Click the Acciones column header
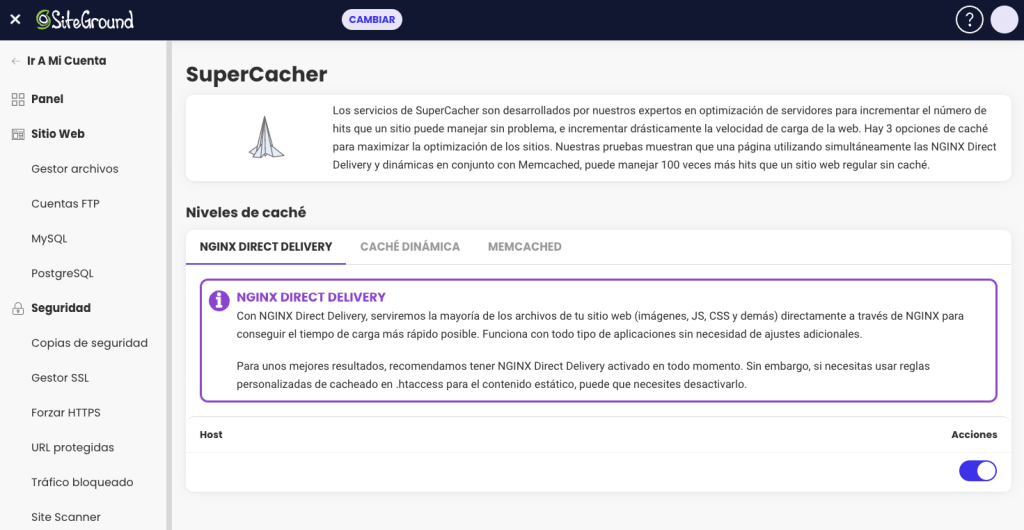This screenshot has width=1024, height=530. [x=974, y=435]
